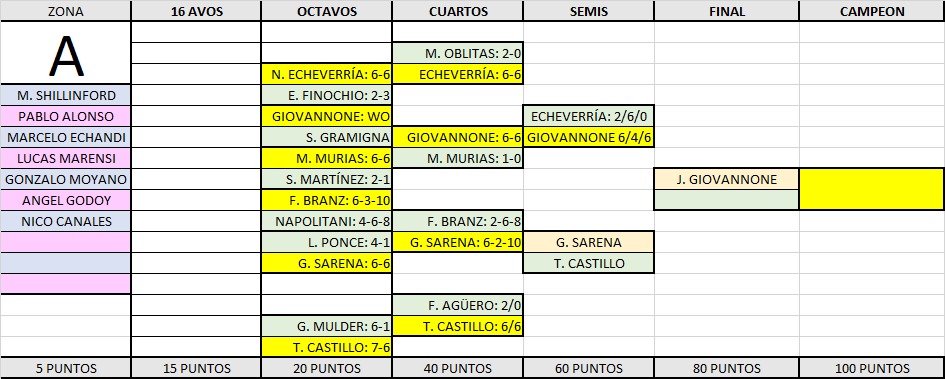Select the GONZALO MOYANO cell

point(66,179)
